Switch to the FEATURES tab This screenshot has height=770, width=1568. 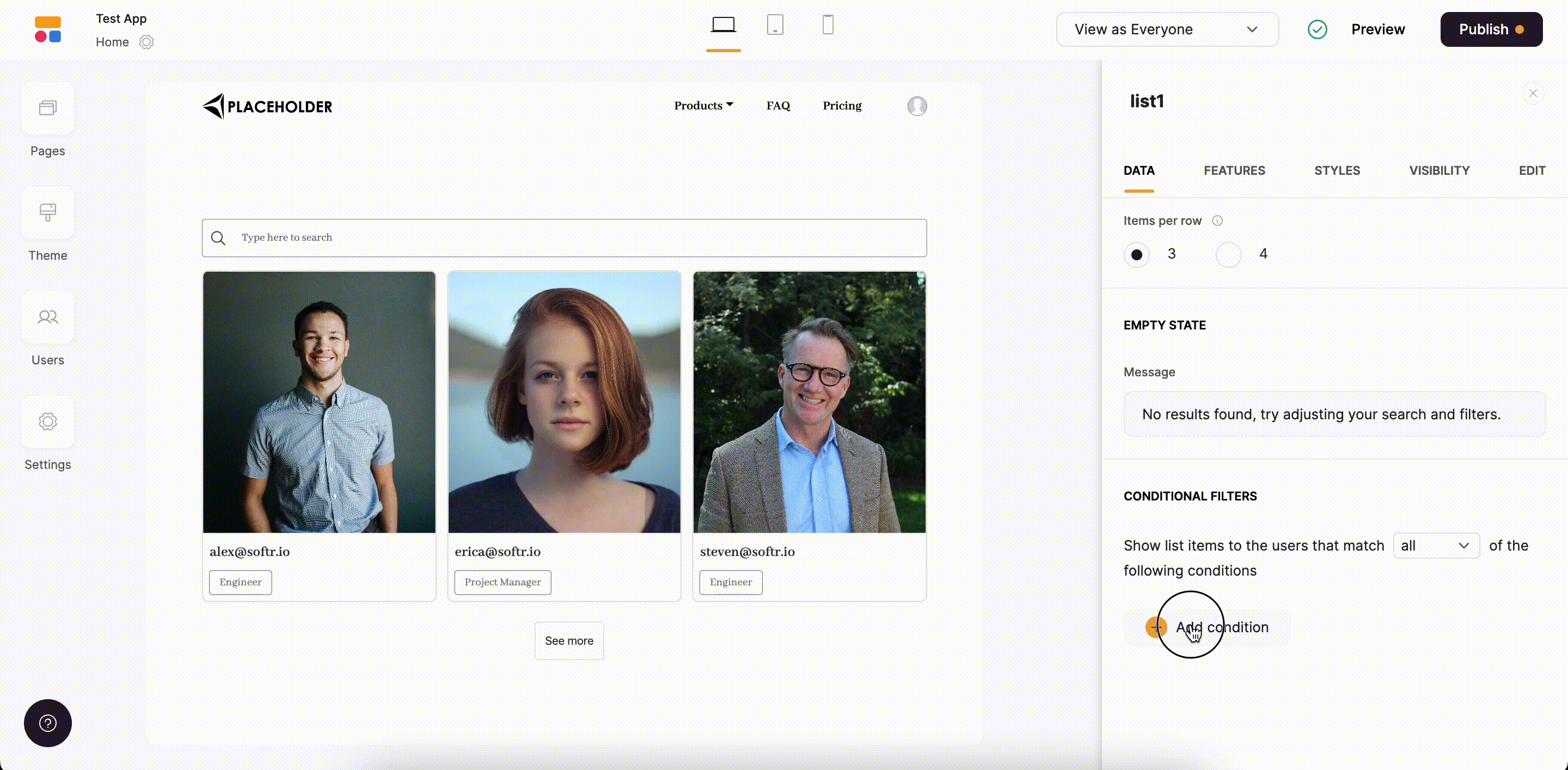coord(1234,170)
